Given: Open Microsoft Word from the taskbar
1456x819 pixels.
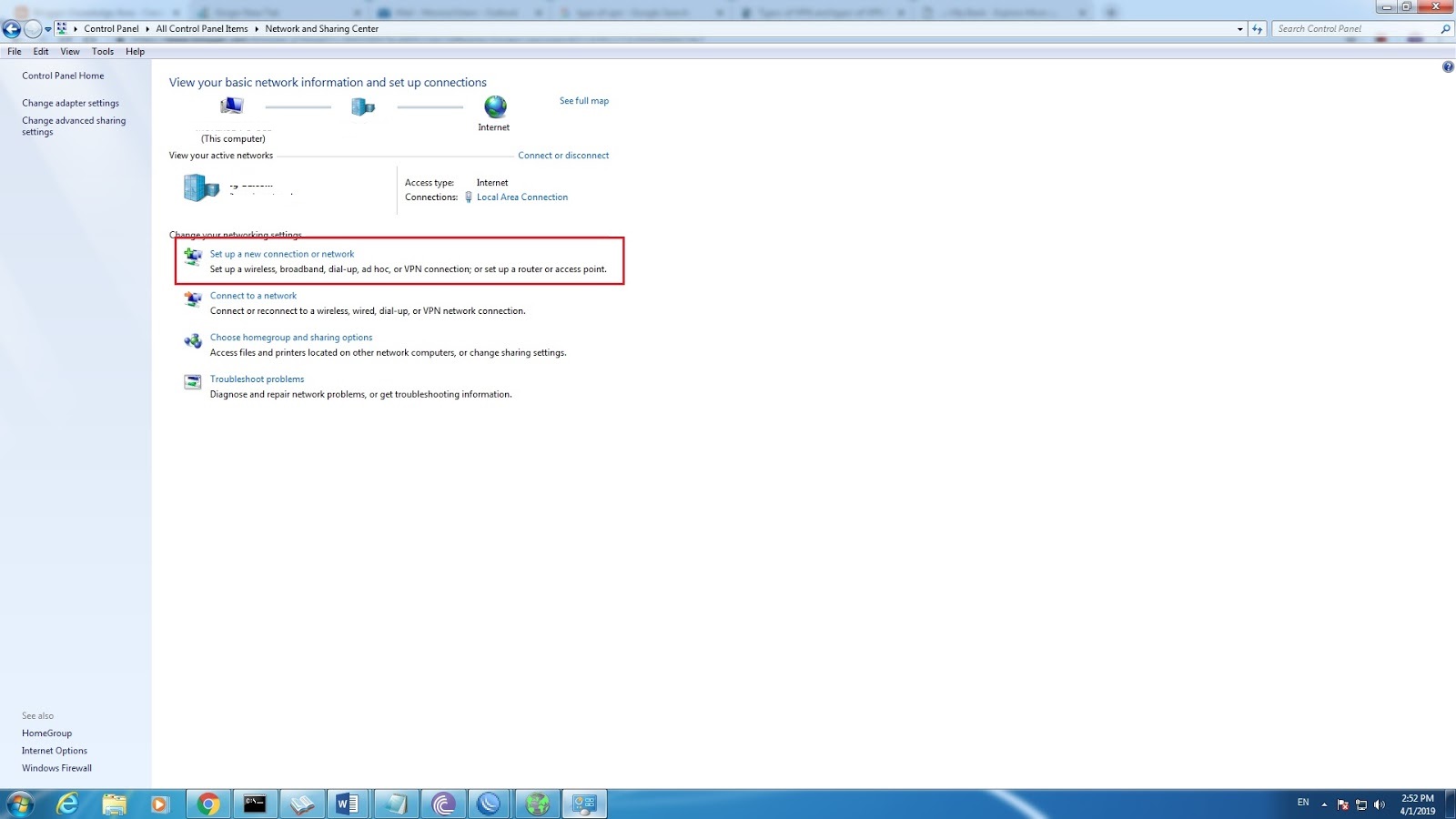Looking at the screenshot, I should 347,804.
